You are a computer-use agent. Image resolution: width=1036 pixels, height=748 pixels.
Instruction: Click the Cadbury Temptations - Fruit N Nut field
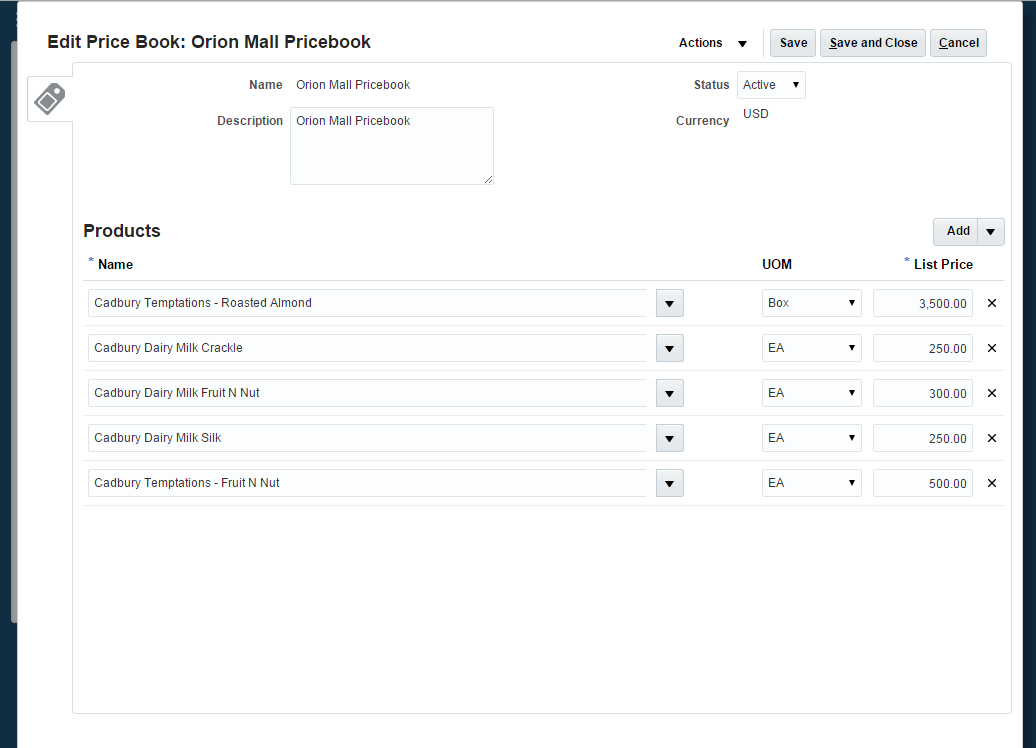pos(367,483)
